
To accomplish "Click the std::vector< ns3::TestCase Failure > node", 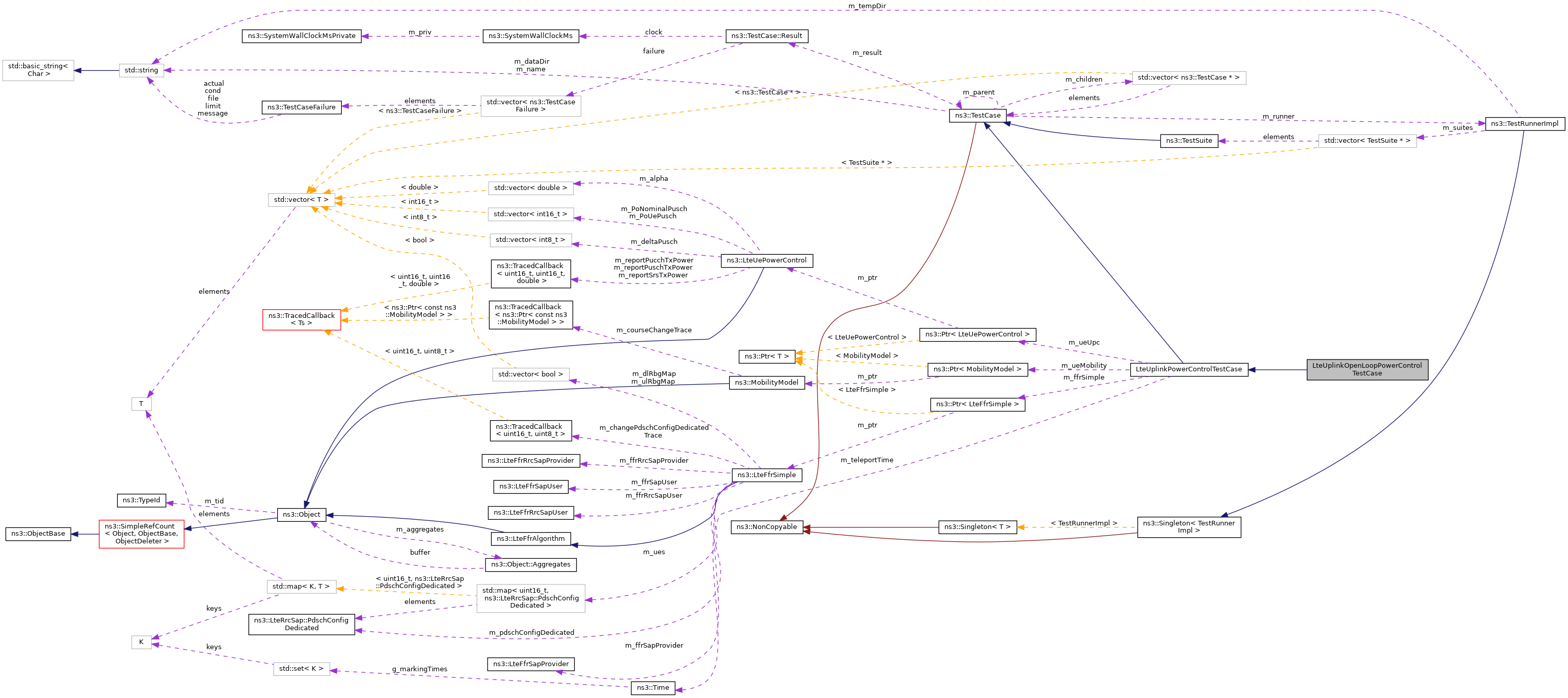I will click(x=531, y=106).
